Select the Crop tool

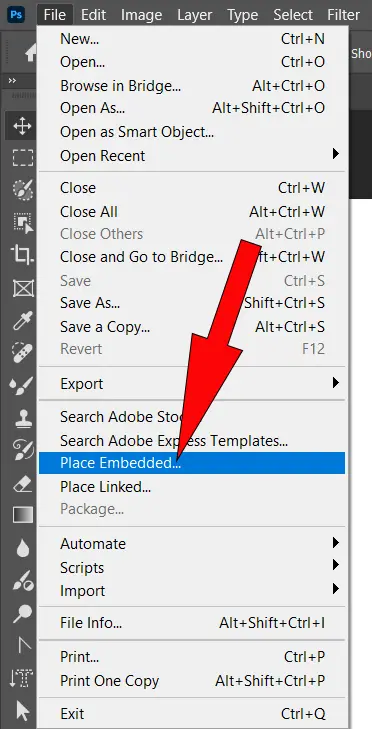22,255
